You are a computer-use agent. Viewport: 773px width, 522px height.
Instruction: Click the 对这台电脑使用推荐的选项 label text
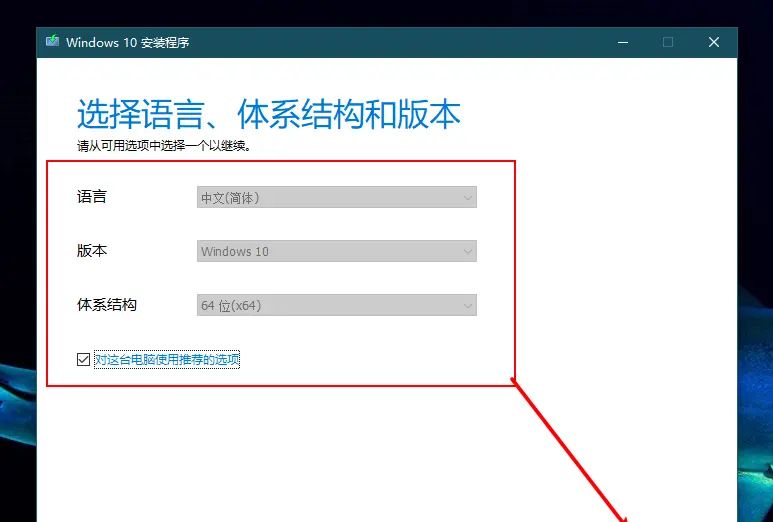(x=167, y=359)
